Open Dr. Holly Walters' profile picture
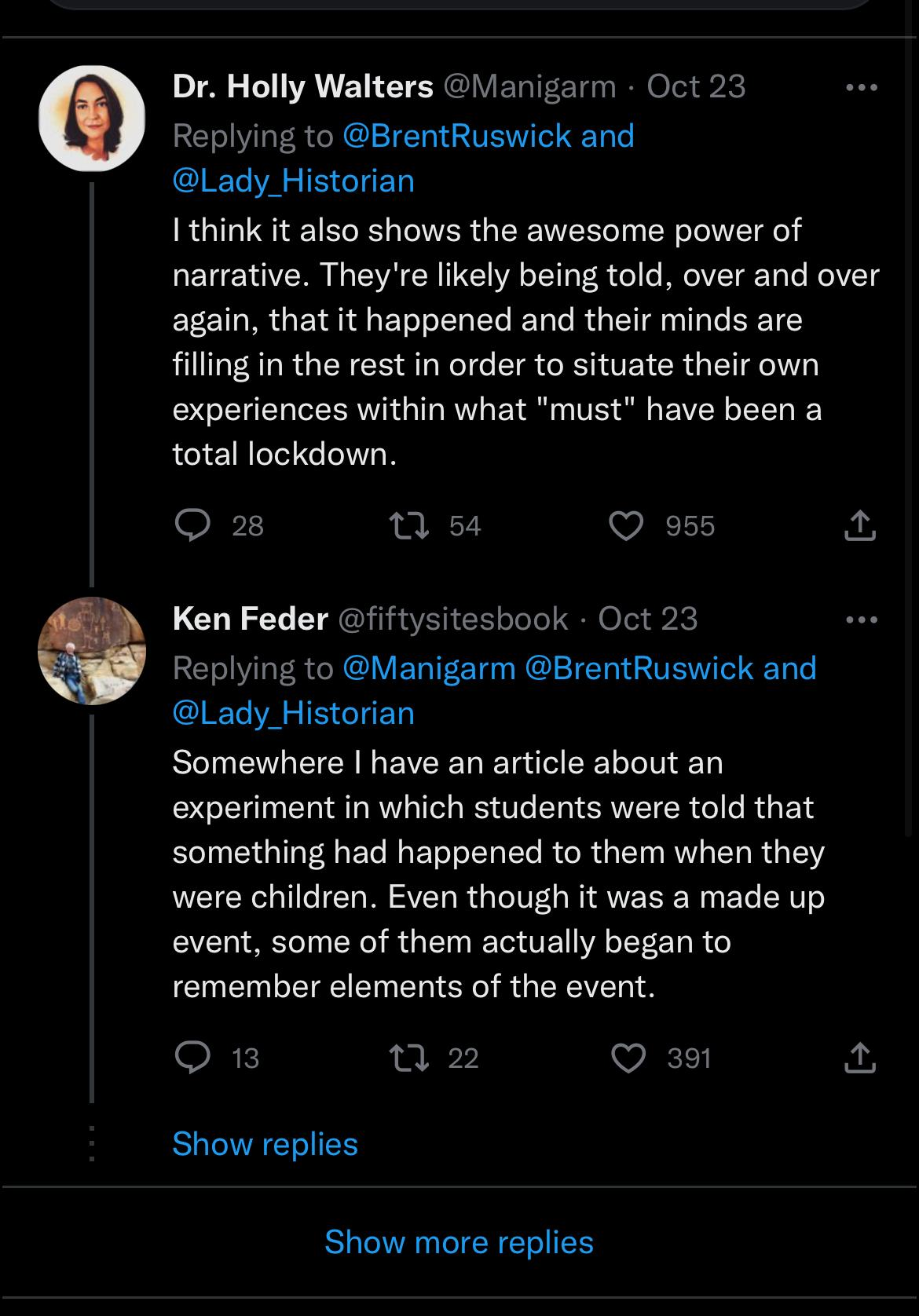919x1316 pixels. click(x=92, y=119)
